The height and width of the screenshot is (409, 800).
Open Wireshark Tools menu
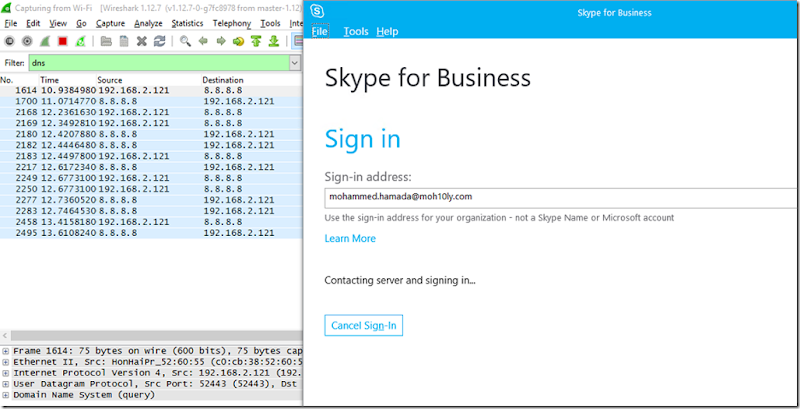(x=270, y=23)
